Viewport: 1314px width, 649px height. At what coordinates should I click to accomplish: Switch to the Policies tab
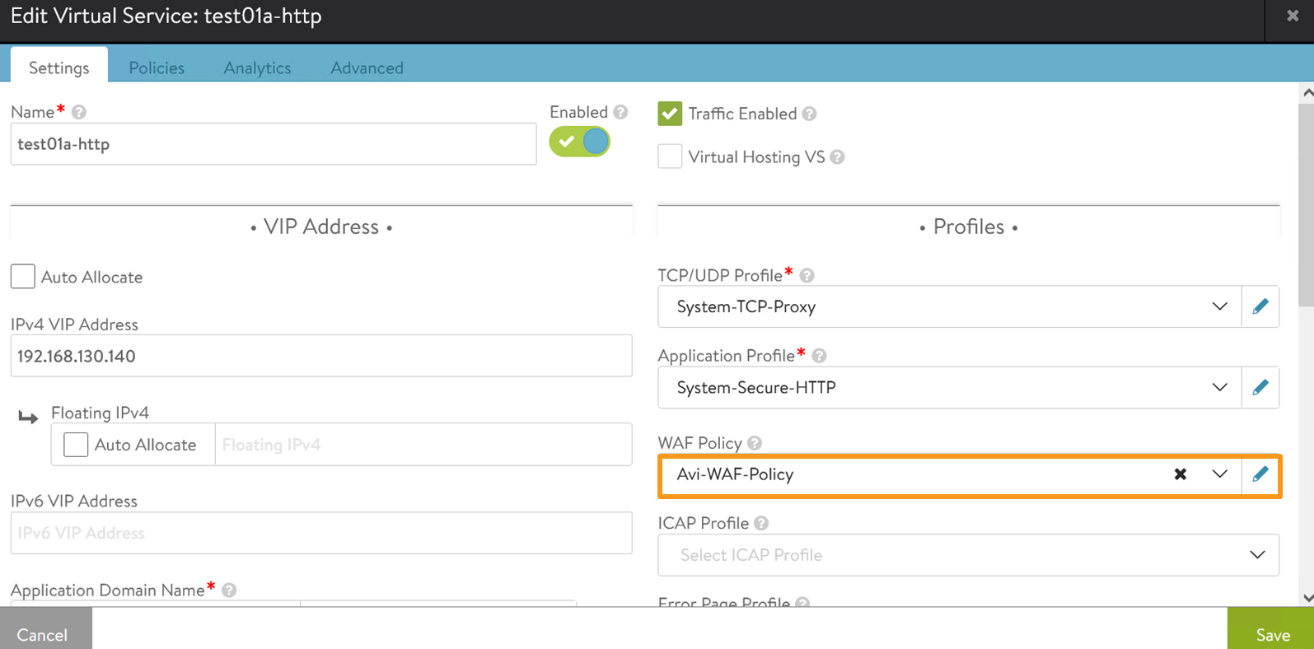pyautogui.click(x=156, y=68)
